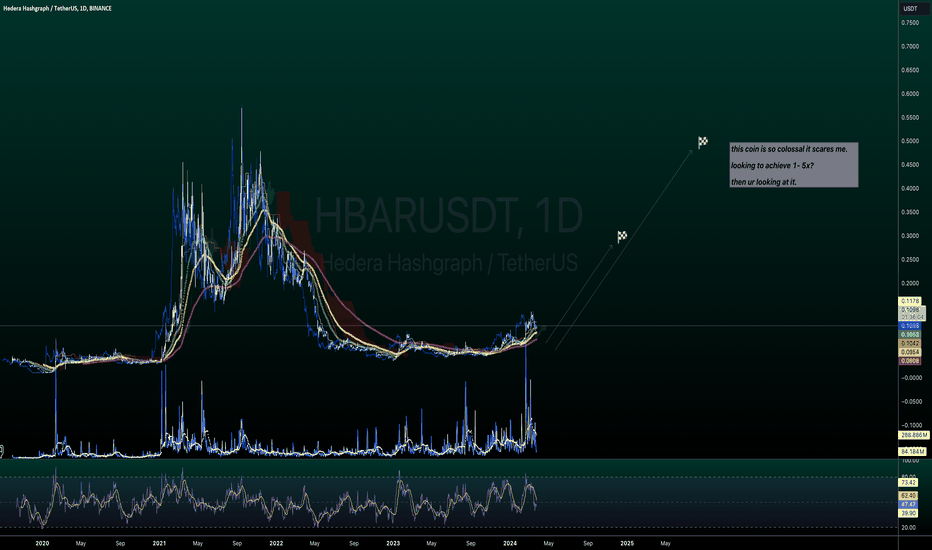Click the 0.0954 moving average label
The image size is (932, 550).
pyautogui.click(x=910, y=353)
